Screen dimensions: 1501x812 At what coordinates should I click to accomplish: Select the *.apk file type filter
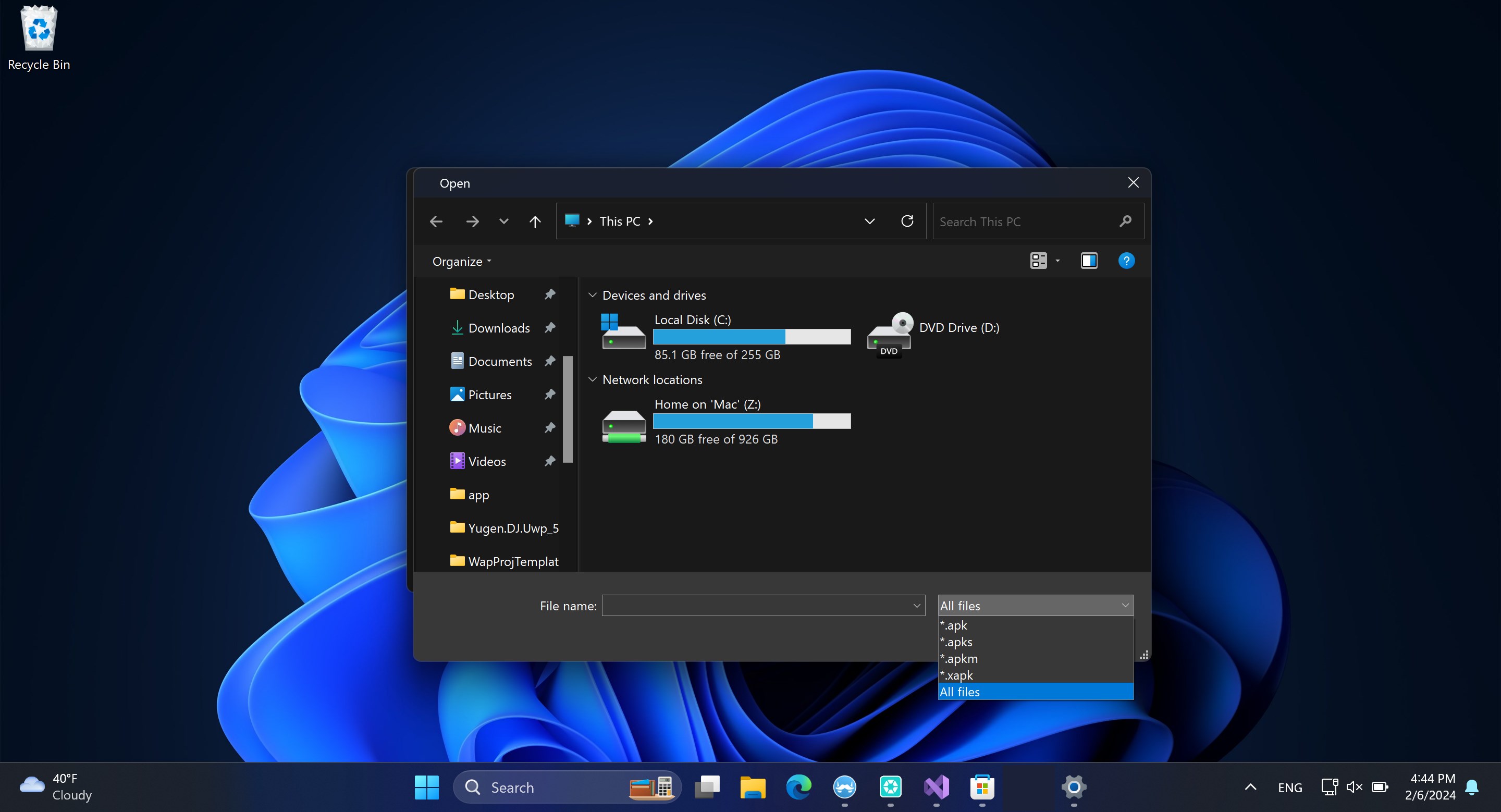click(954, 625)
